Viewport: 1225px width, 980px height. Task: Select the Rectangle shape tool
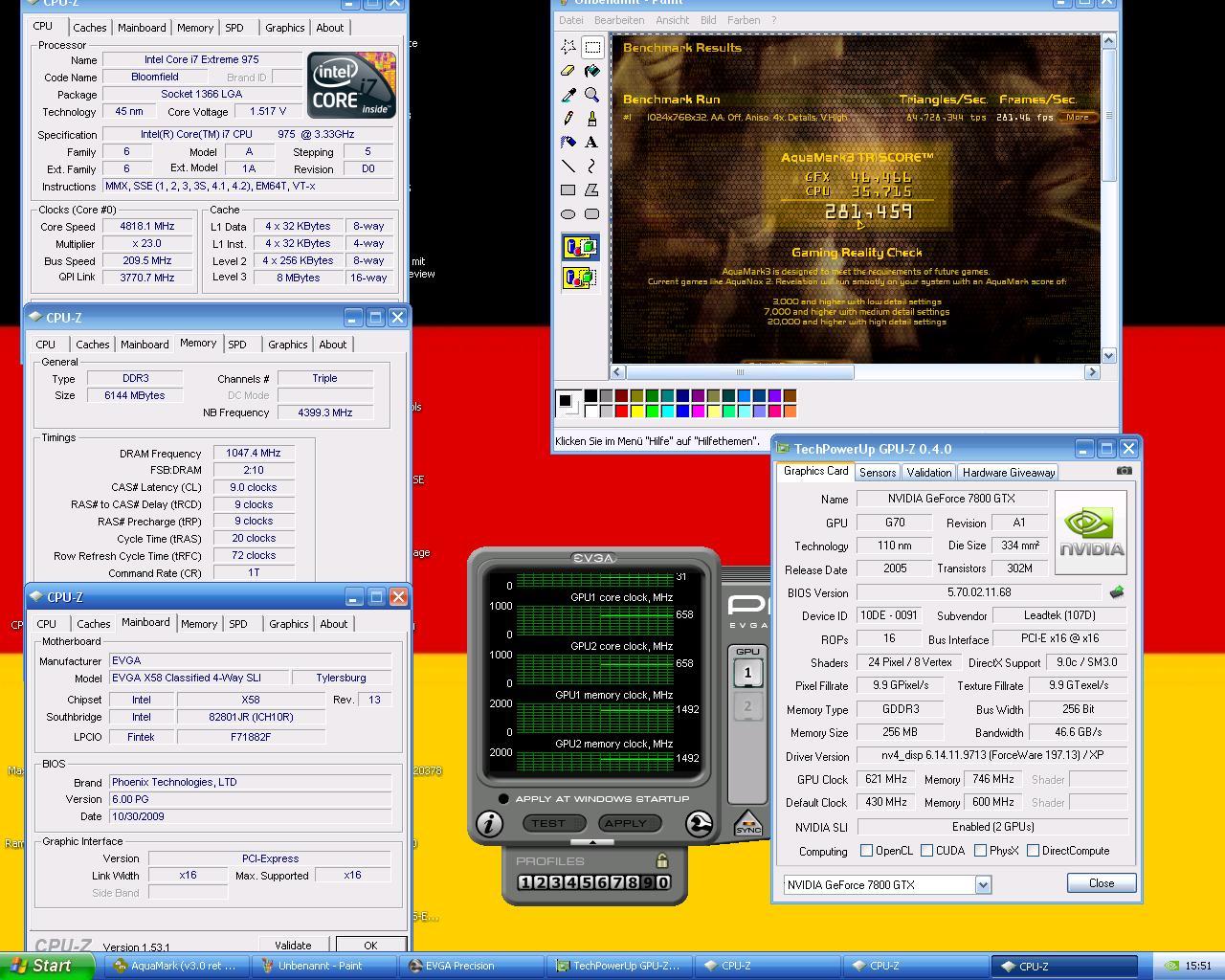pyautogui.click(x=568, y=190)
